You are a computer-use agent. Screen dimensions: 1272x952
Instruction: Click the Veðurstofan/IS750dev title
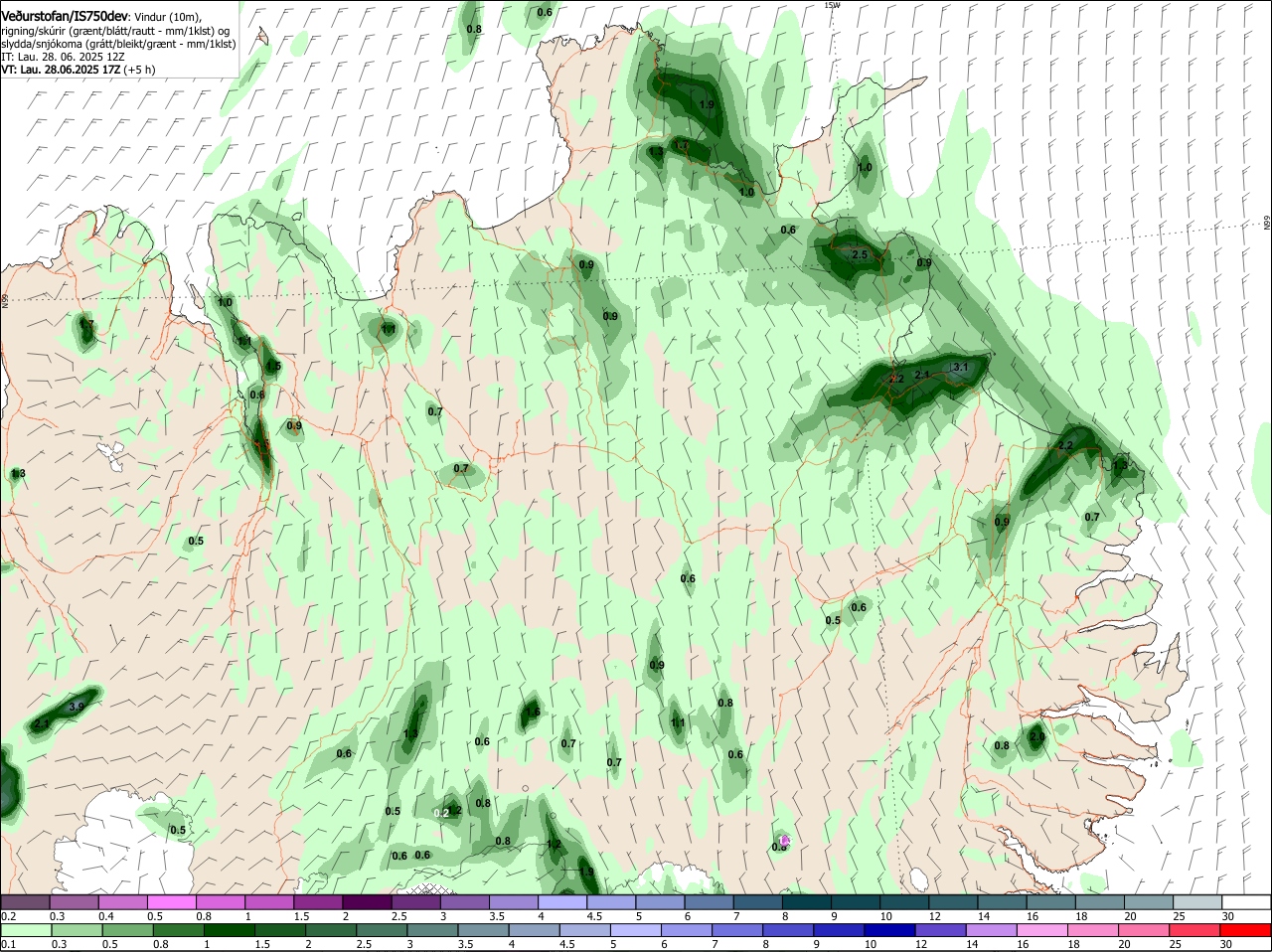click(x=65, y=17)
